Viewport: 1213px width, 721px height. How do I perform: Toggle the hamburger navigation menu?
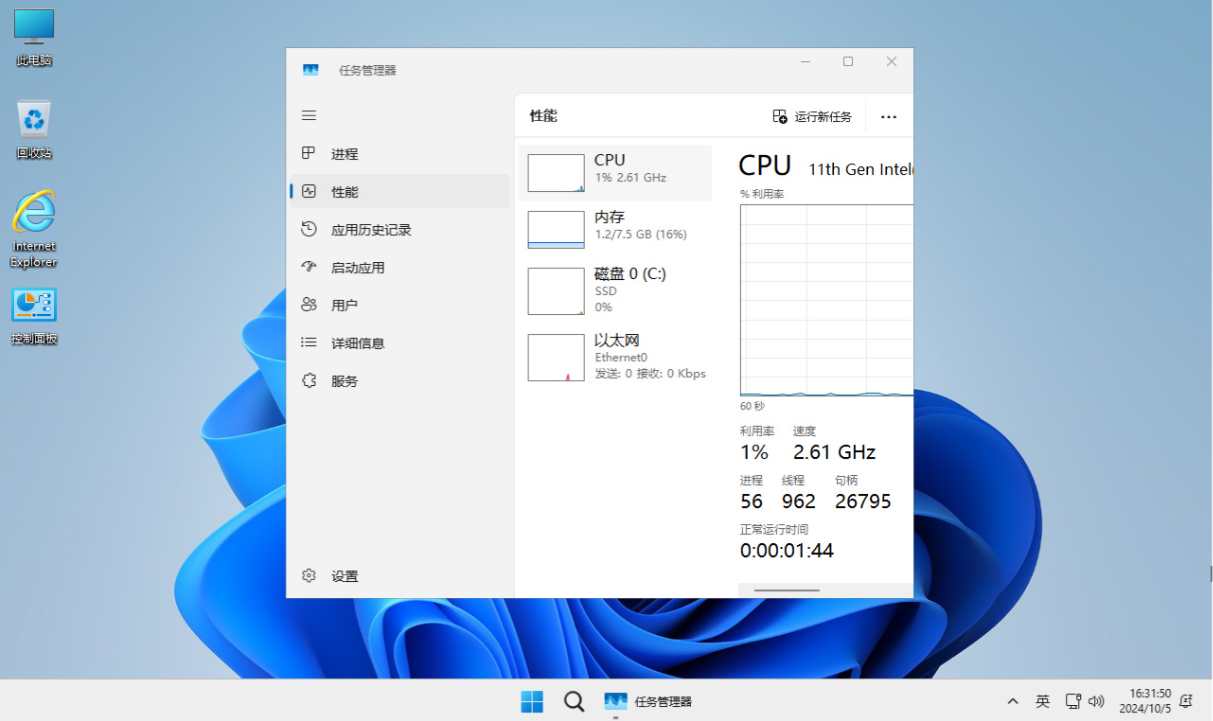point(309,116)
